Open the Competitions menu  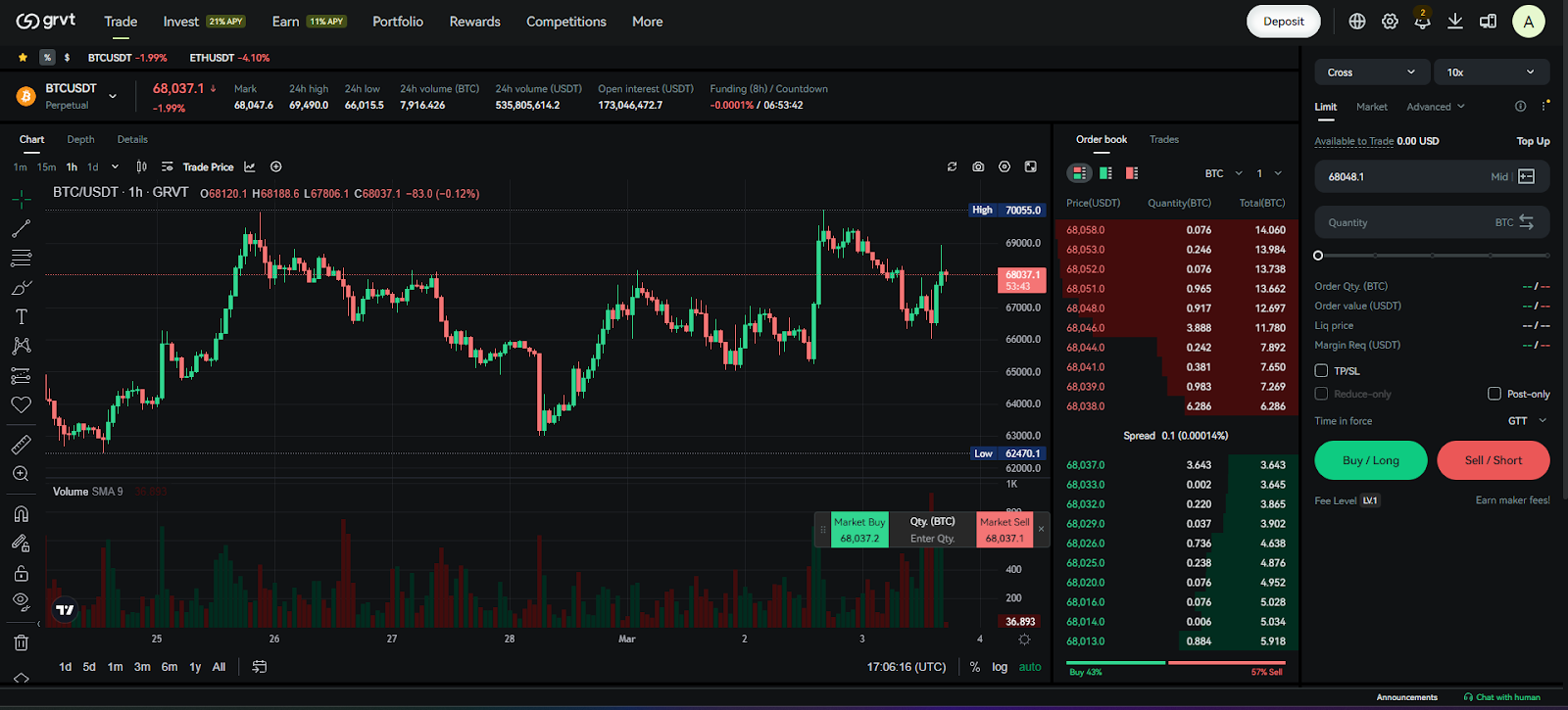tap(566, 22)
